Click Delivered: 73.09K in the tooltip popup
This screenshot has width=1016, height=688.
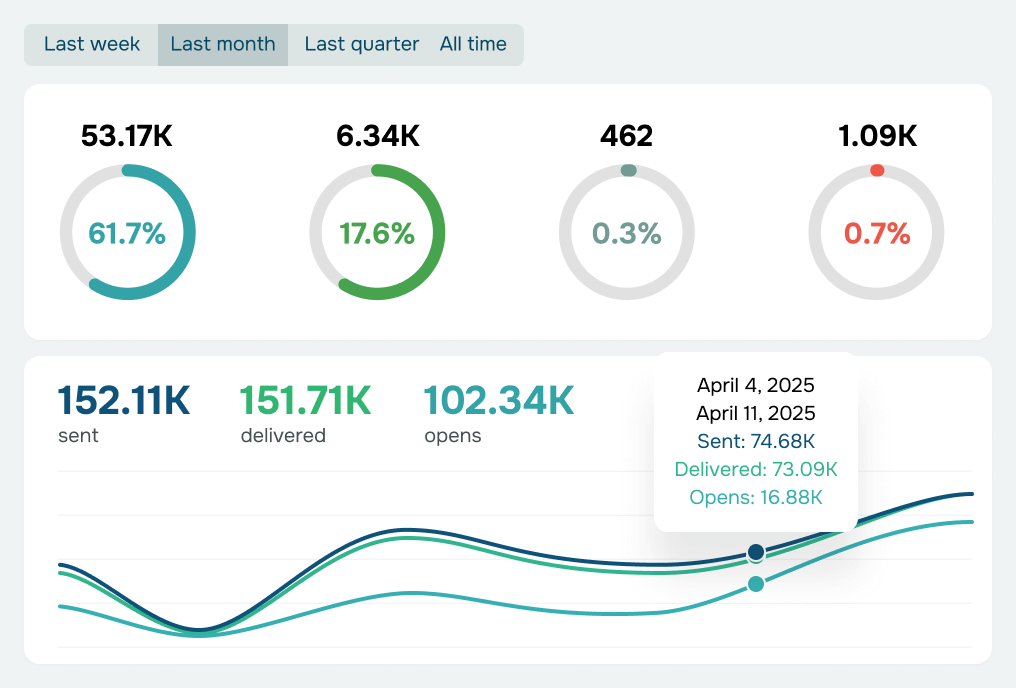point(755,468)
